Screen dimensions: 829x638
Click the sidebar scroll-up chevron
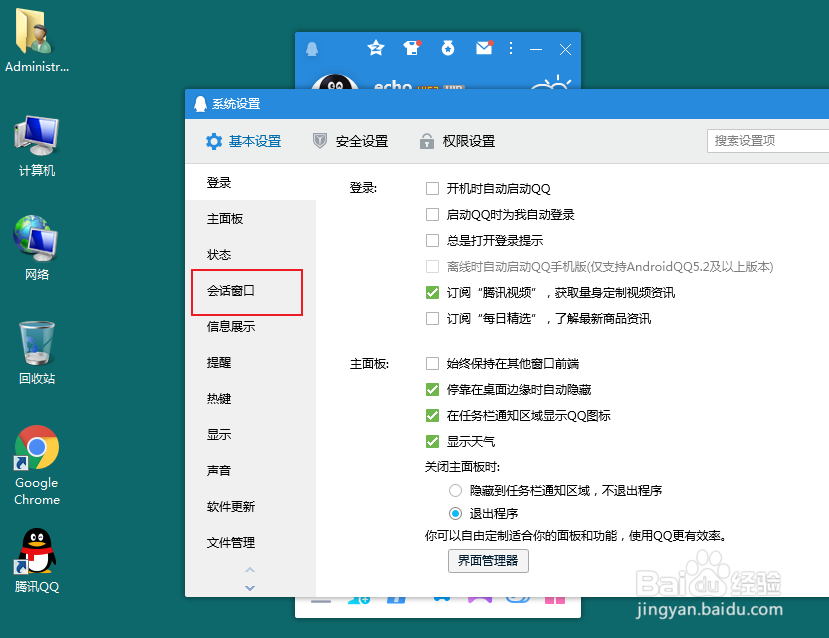coord(250,570)
